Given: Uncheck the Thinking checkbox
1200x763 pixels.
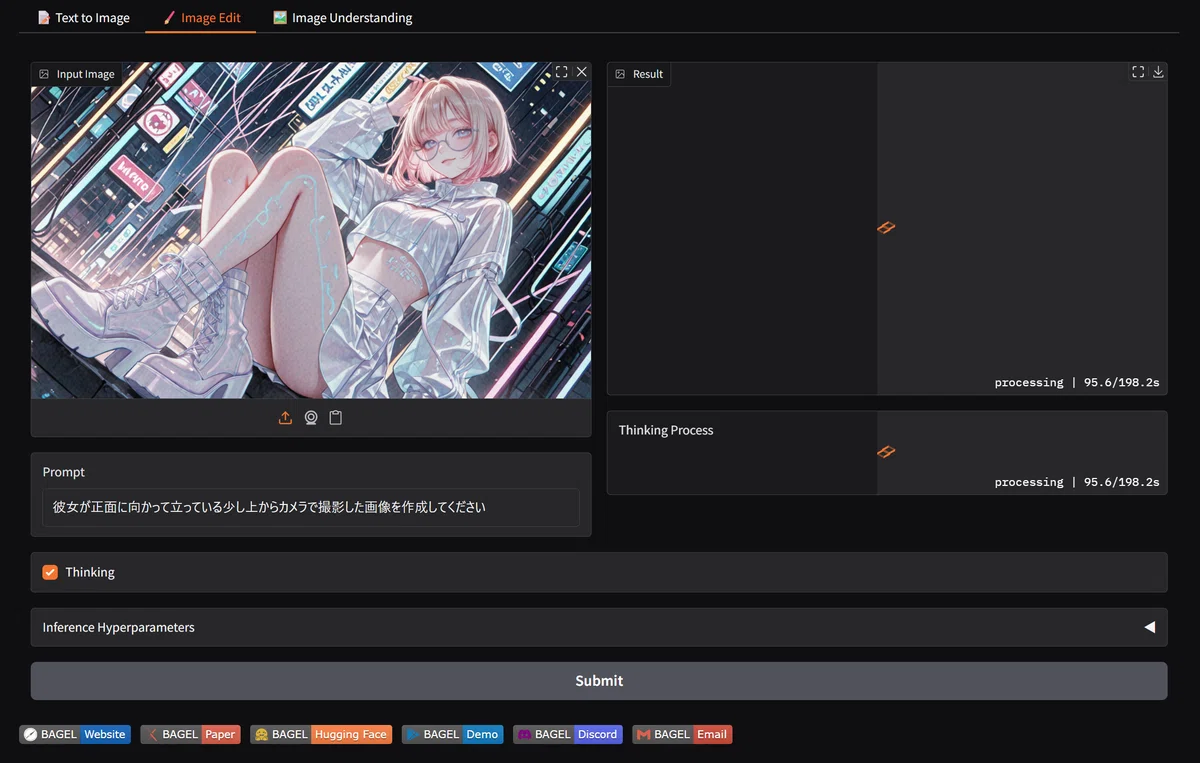Looking at the screenshot, I should pos(50,572).
